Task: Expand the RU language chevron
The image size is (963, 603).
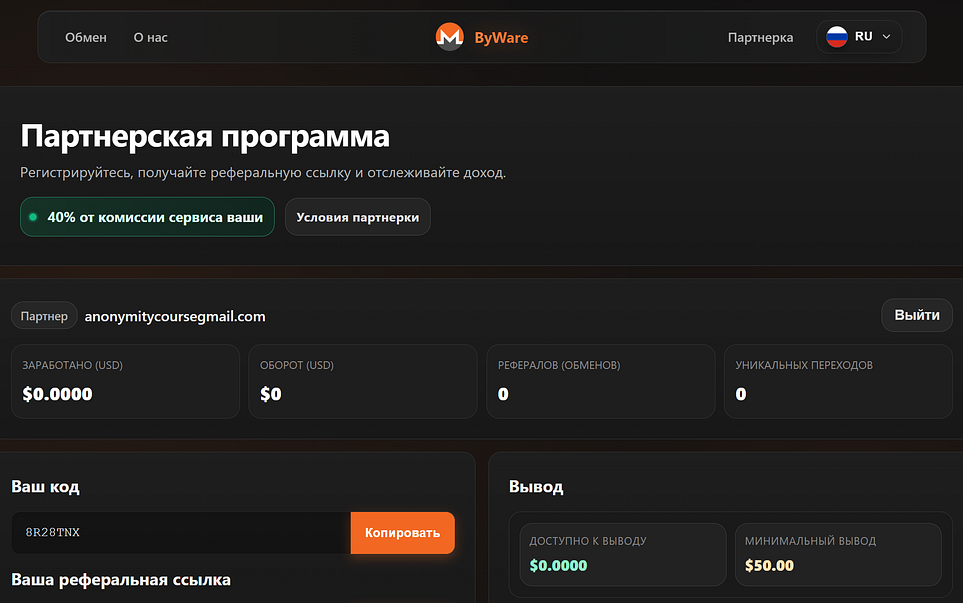Action: coord(886,37)
